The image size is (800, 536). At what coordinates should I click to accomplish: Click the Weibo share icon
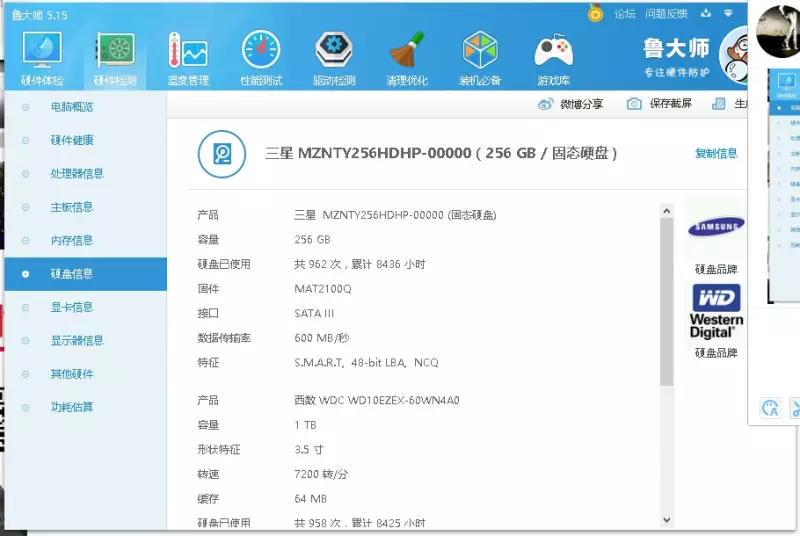click(545, 104)
